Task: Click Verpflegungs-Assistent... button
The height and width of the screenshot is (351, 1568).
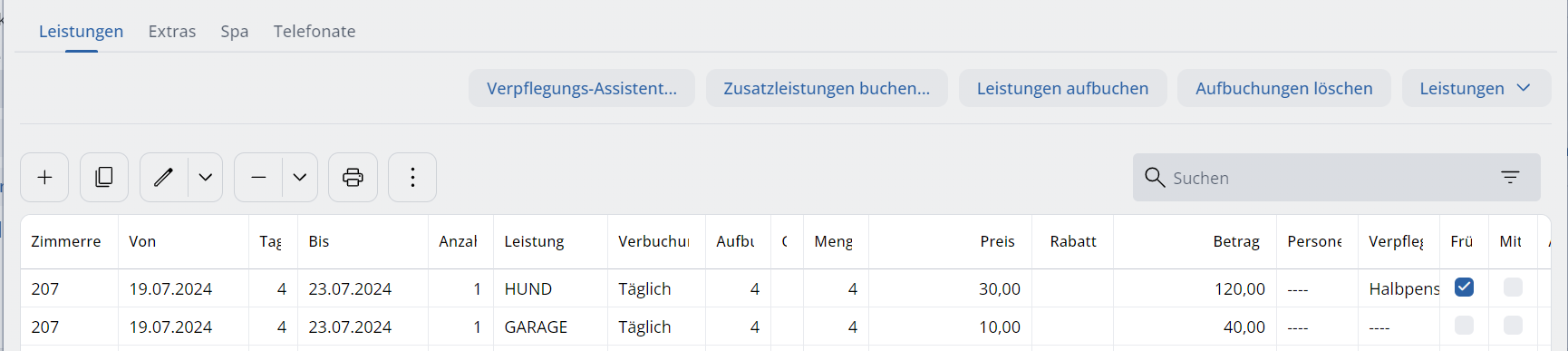Action: (582, 88)
